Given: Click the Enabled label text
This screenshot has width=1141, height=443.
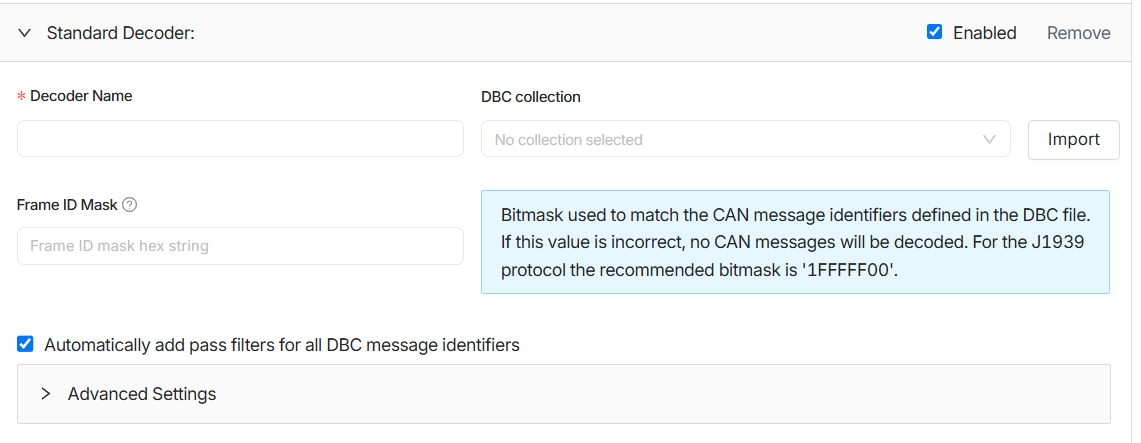Looking at the screenshot, I should [x=985, y=33].
